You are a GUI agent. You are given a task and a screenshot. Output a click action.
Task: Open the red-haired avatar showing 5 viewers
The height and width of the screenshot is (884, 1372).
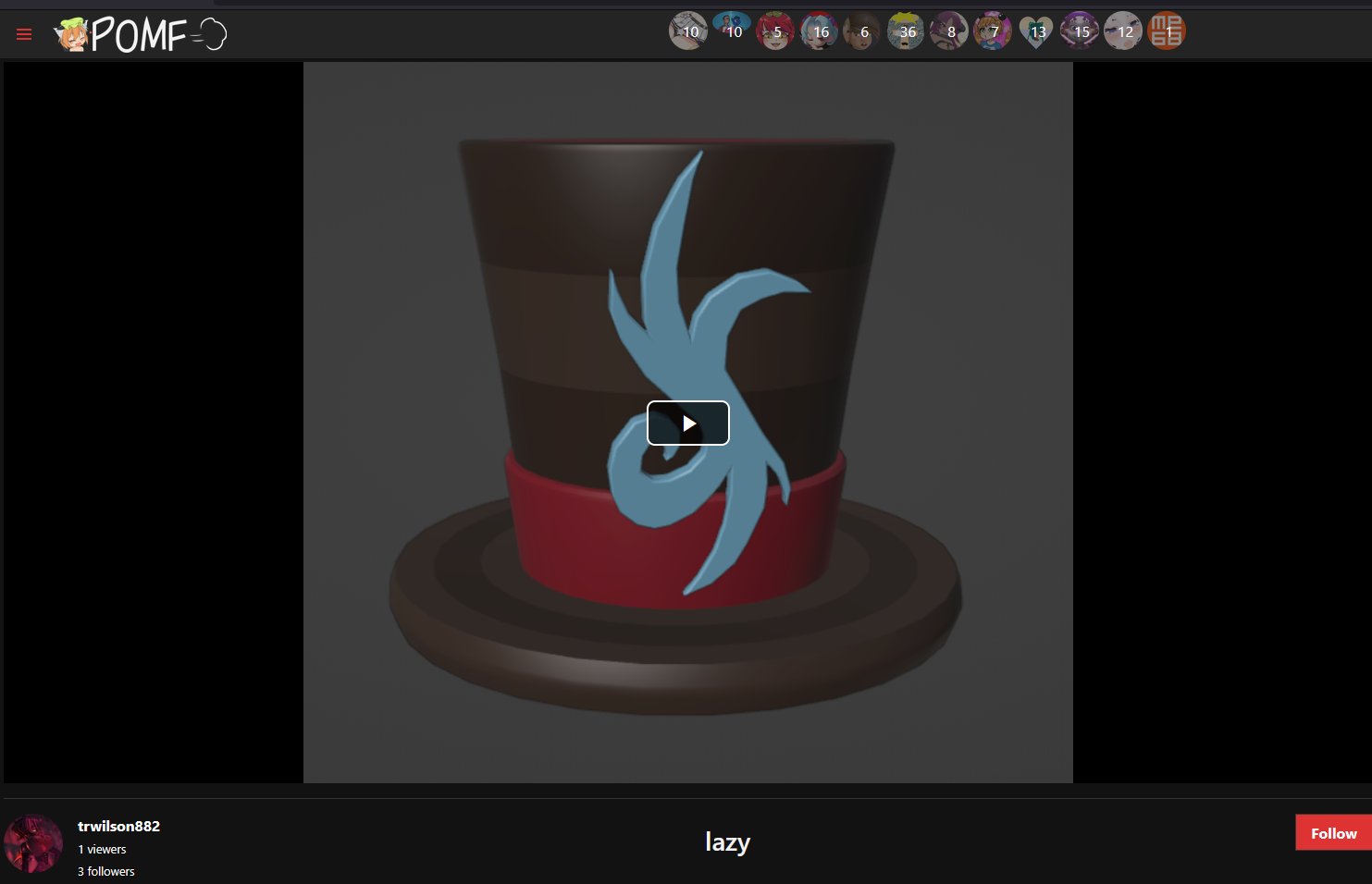point(774,31)
